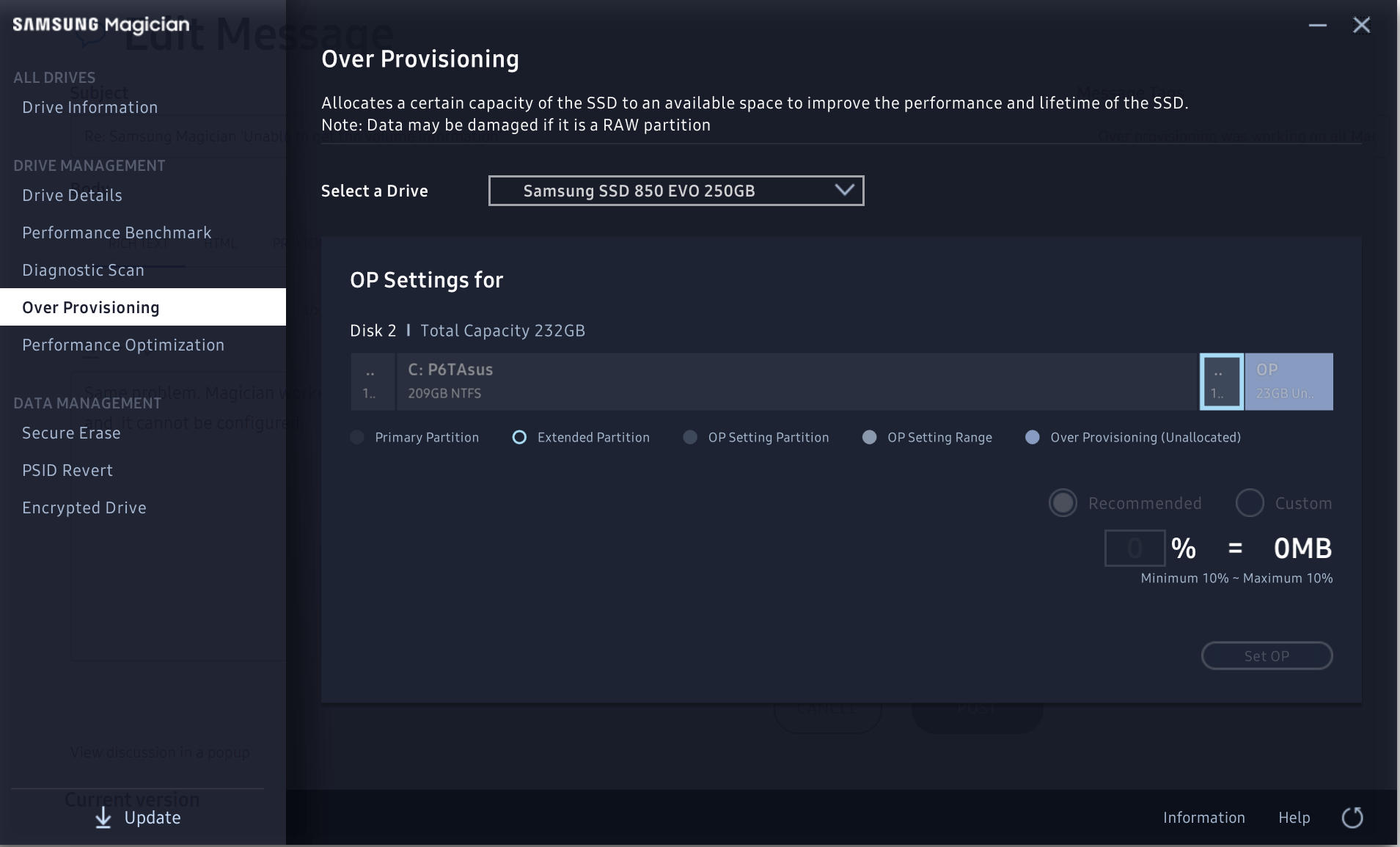Click the chevron arrow on drive selector
1400x847 pixels.
845,190
